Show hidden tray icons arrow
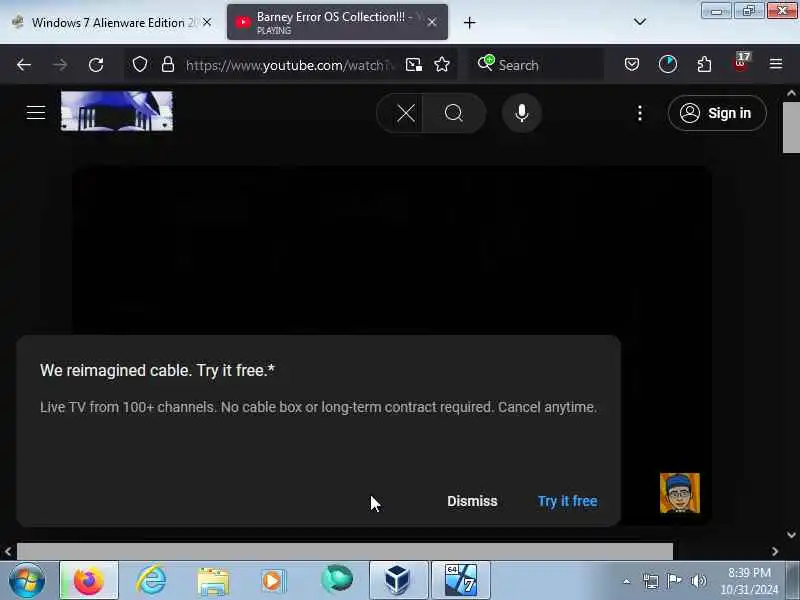This screenshot has width=800, height=600. 627,581
